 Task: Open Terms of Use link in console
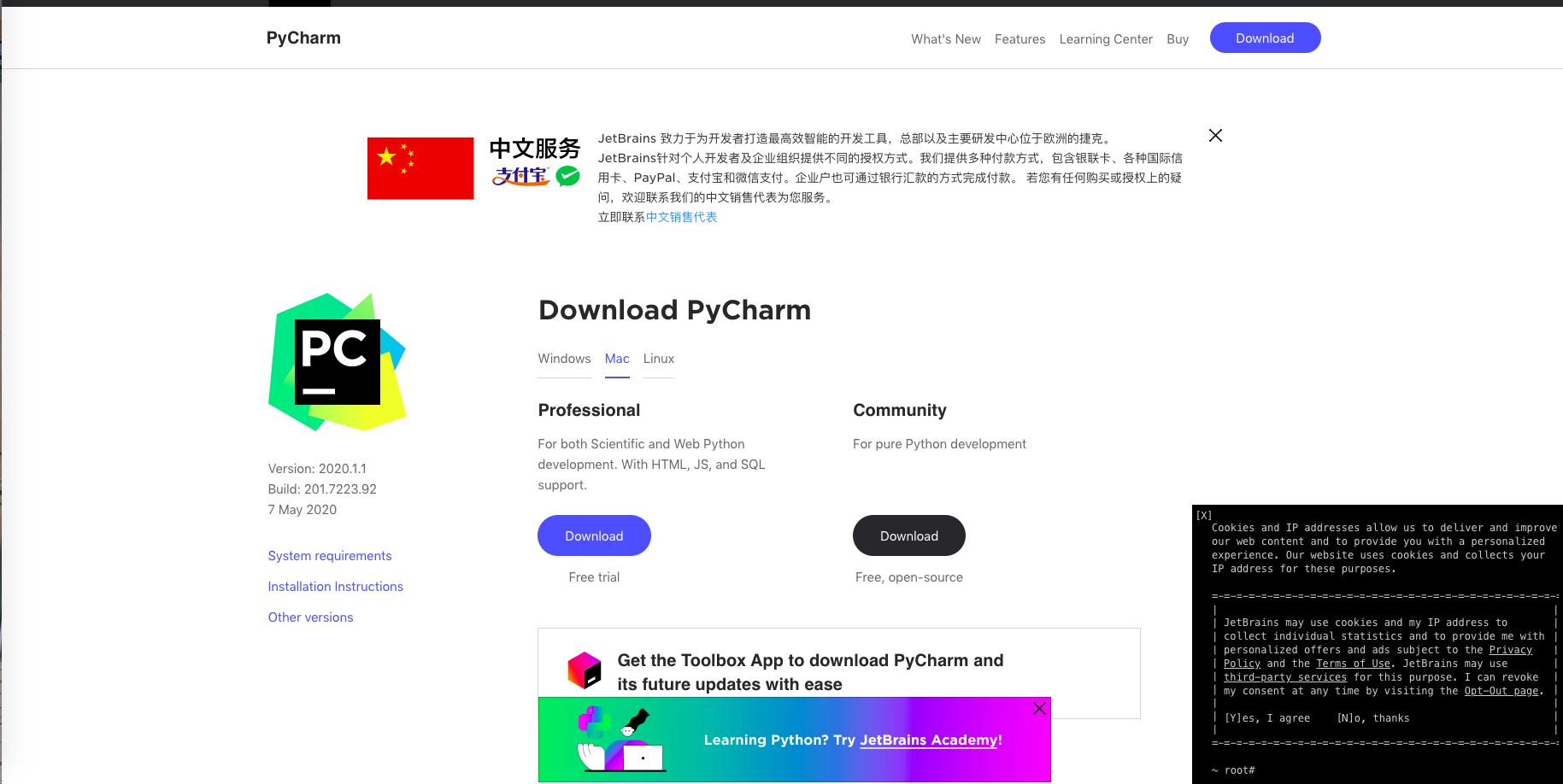pos(1353,664)
